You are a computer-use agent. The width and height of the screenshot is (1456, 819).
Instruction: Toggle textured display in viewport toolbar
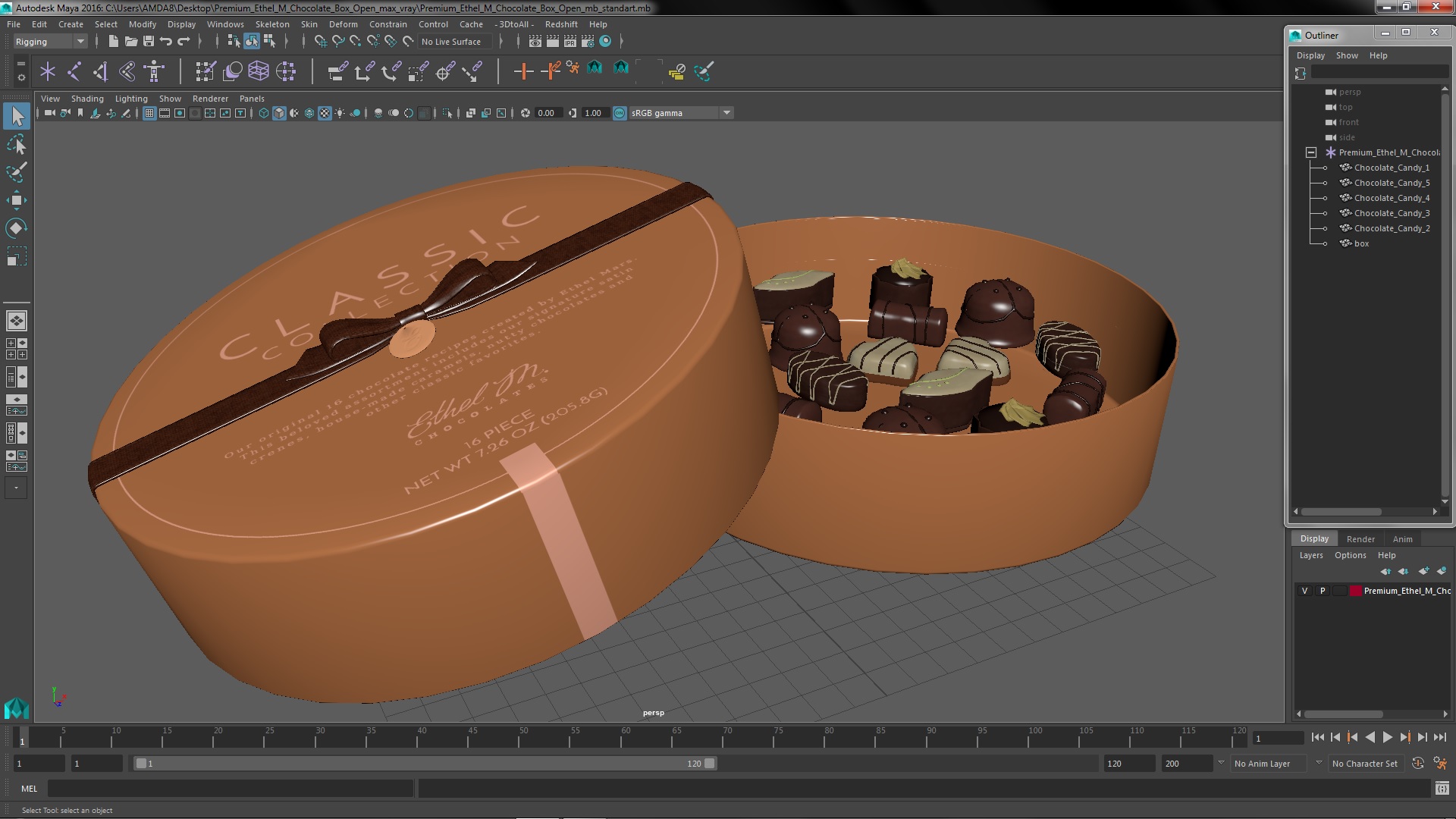click(325, 113)
